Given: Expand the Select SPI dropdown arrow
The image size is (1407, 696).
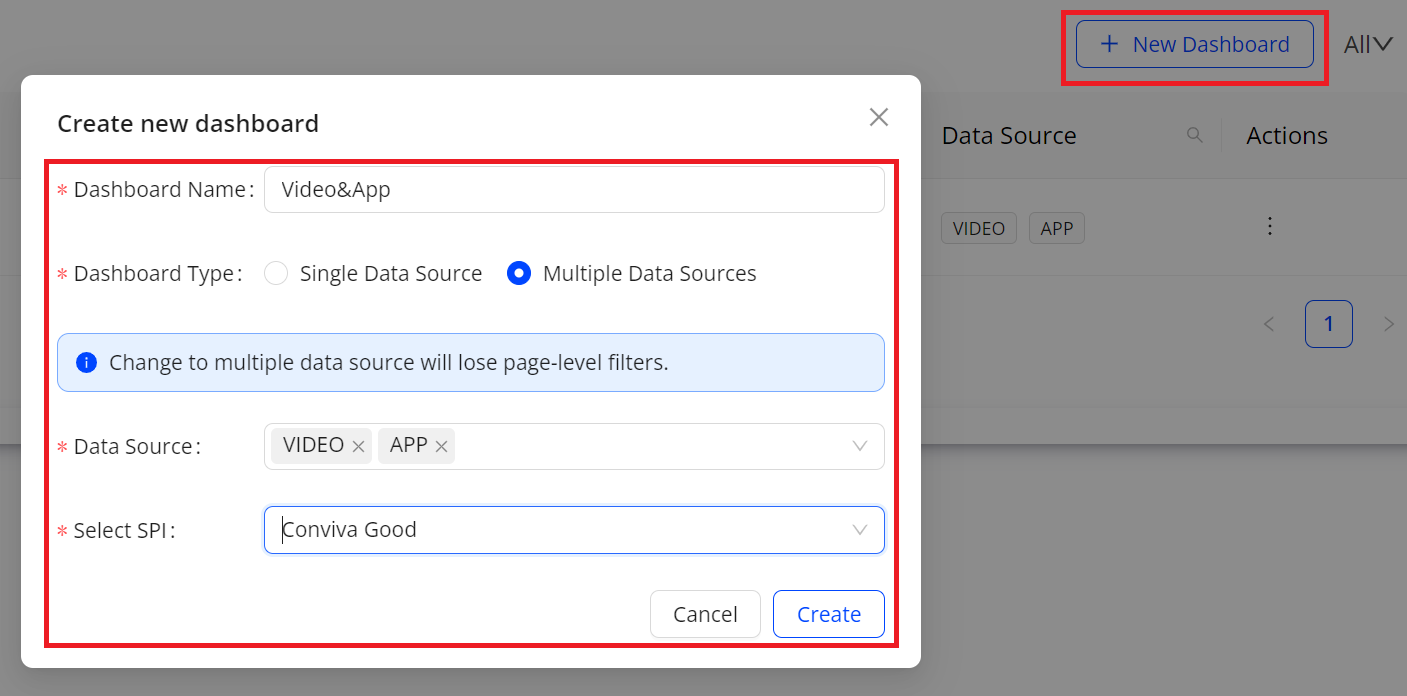Looking at the screenshot, I should [859, 530].
